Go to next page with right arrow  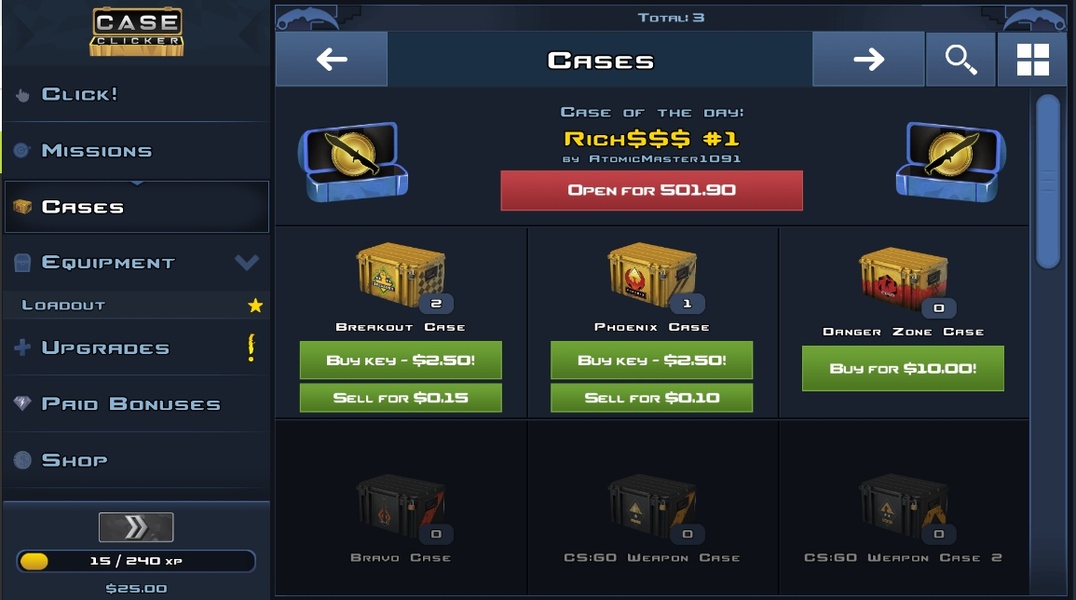click(868, 60)
